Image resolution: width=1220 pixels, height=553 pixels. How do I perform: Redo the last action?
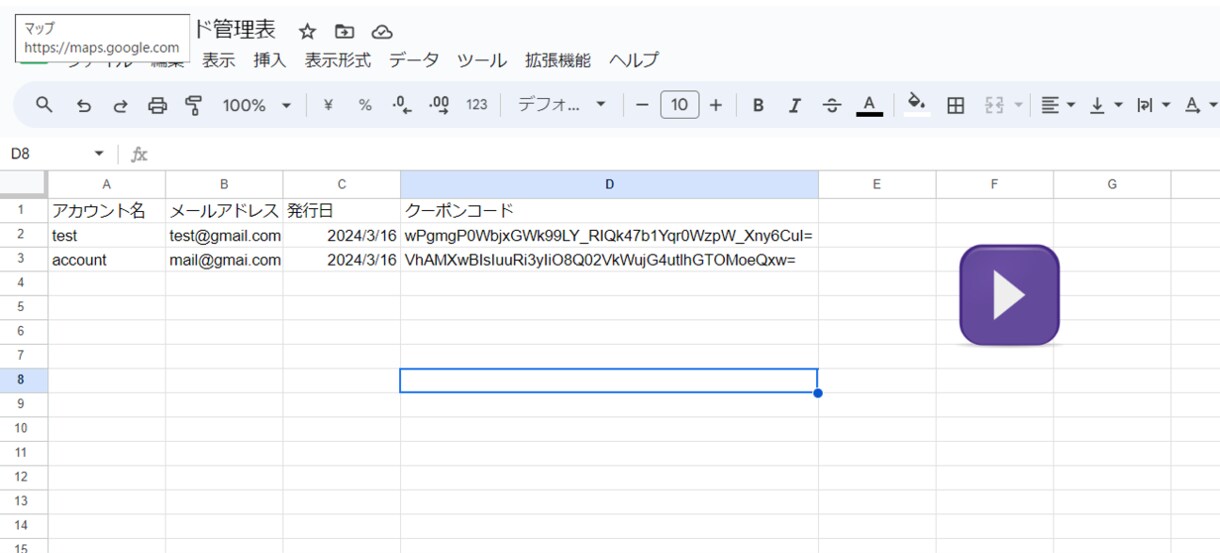[x=120, y=105]
